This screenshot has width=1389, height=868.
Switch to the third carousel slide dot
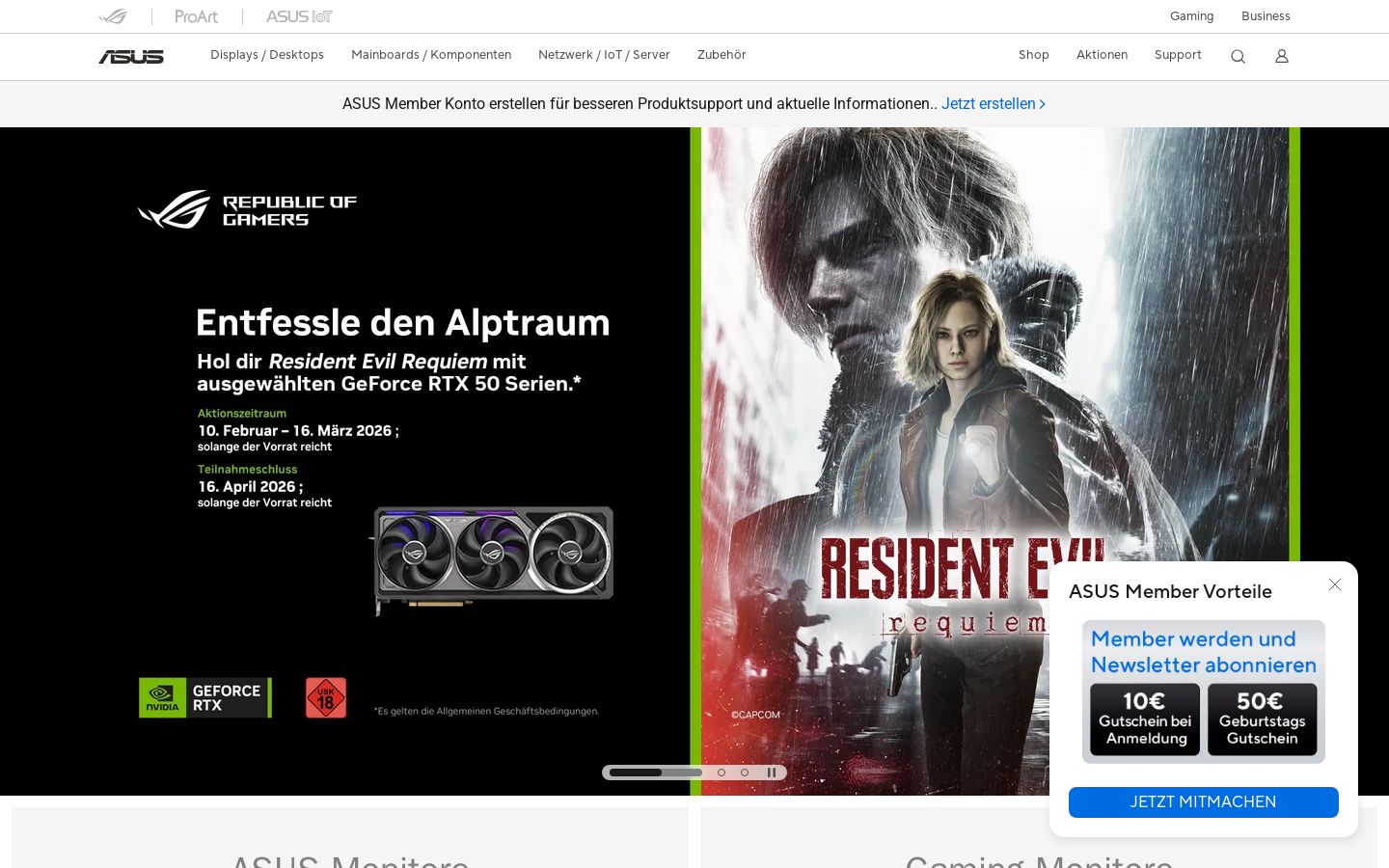coord(745,773)
